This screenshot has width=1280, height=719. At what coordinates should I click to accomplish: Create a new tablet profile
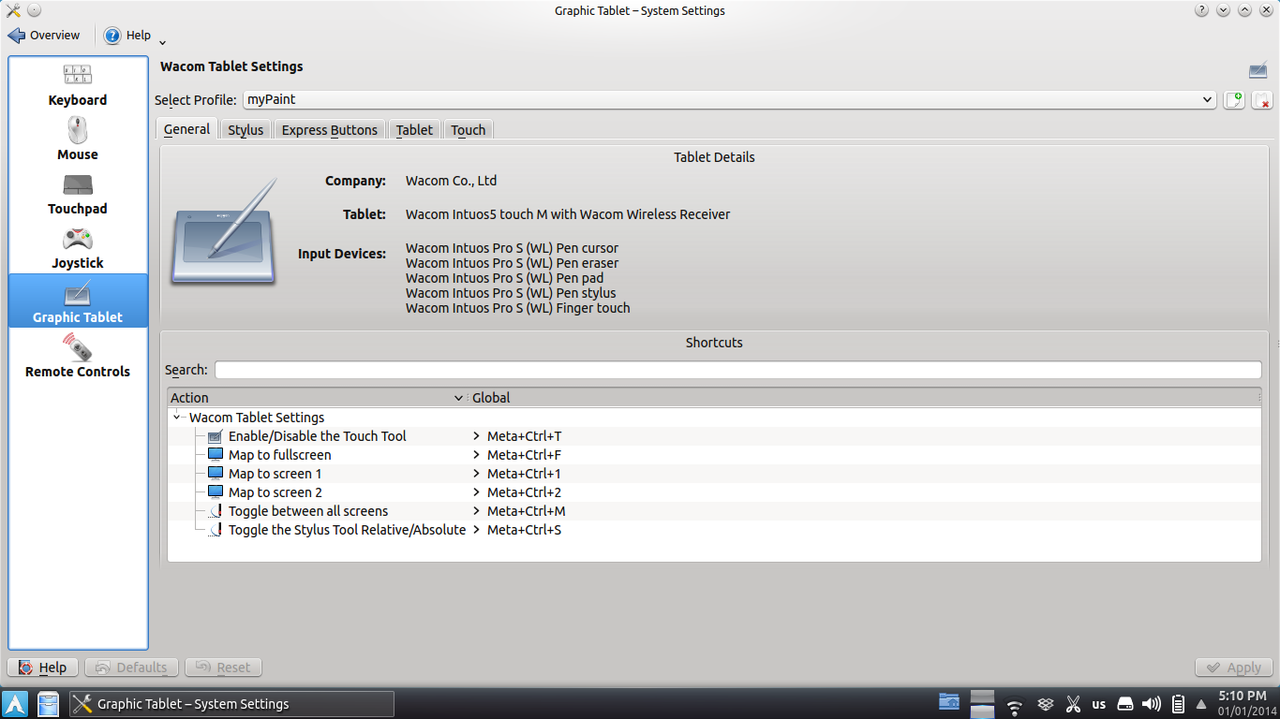pos(1235,100)
